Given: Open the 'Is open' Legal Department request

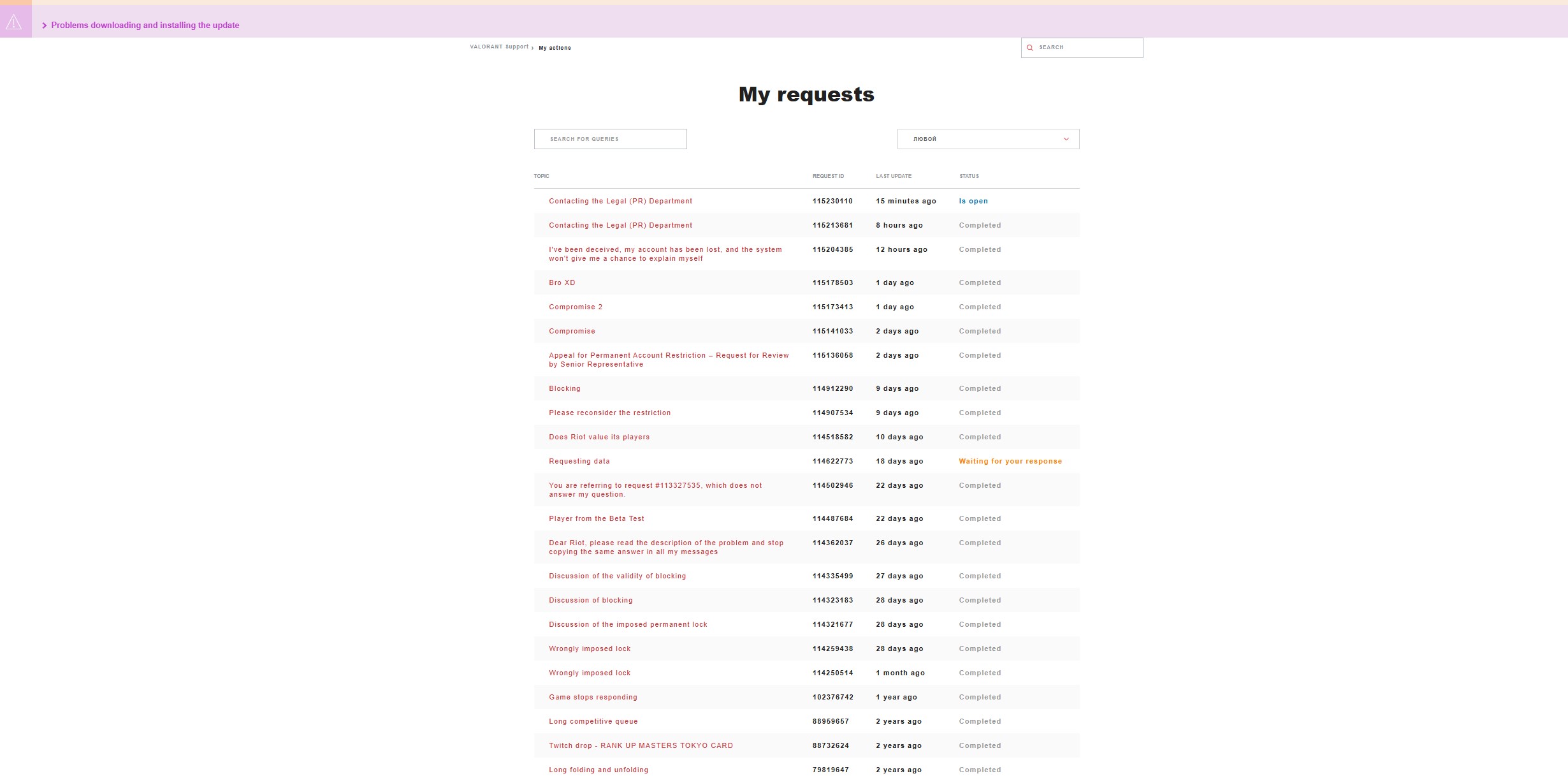Looking at the screenshot, I should [x=620, y=201].
